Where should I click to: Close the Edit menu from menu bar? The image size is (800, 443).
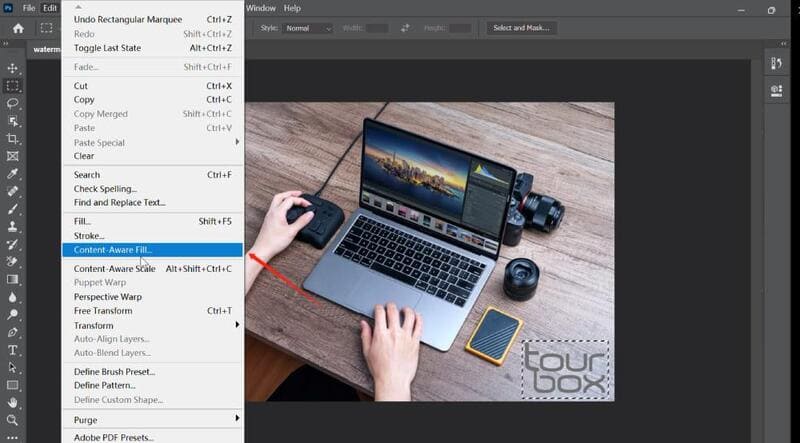click(x=49, y=8)
